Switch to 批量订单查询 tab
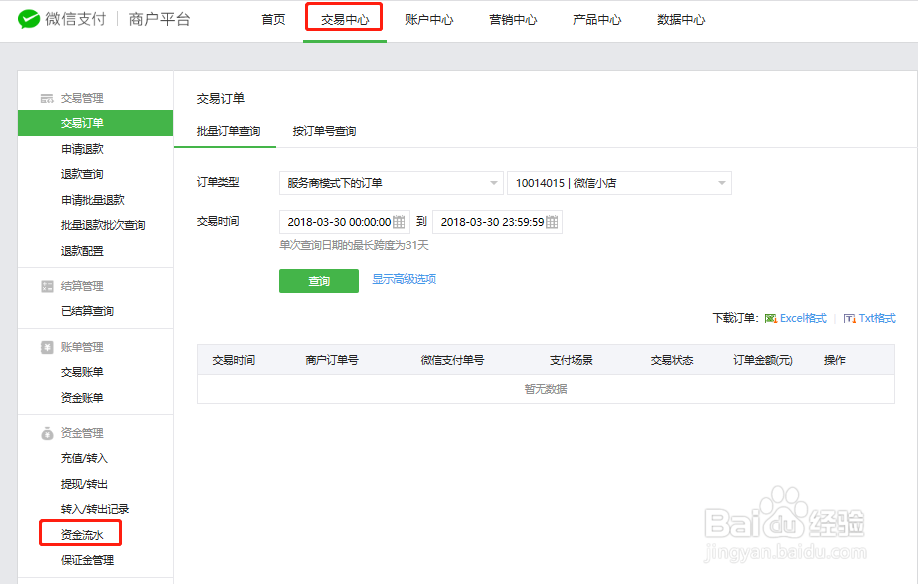This screenshot has width=918, height=584. (228, 131)
